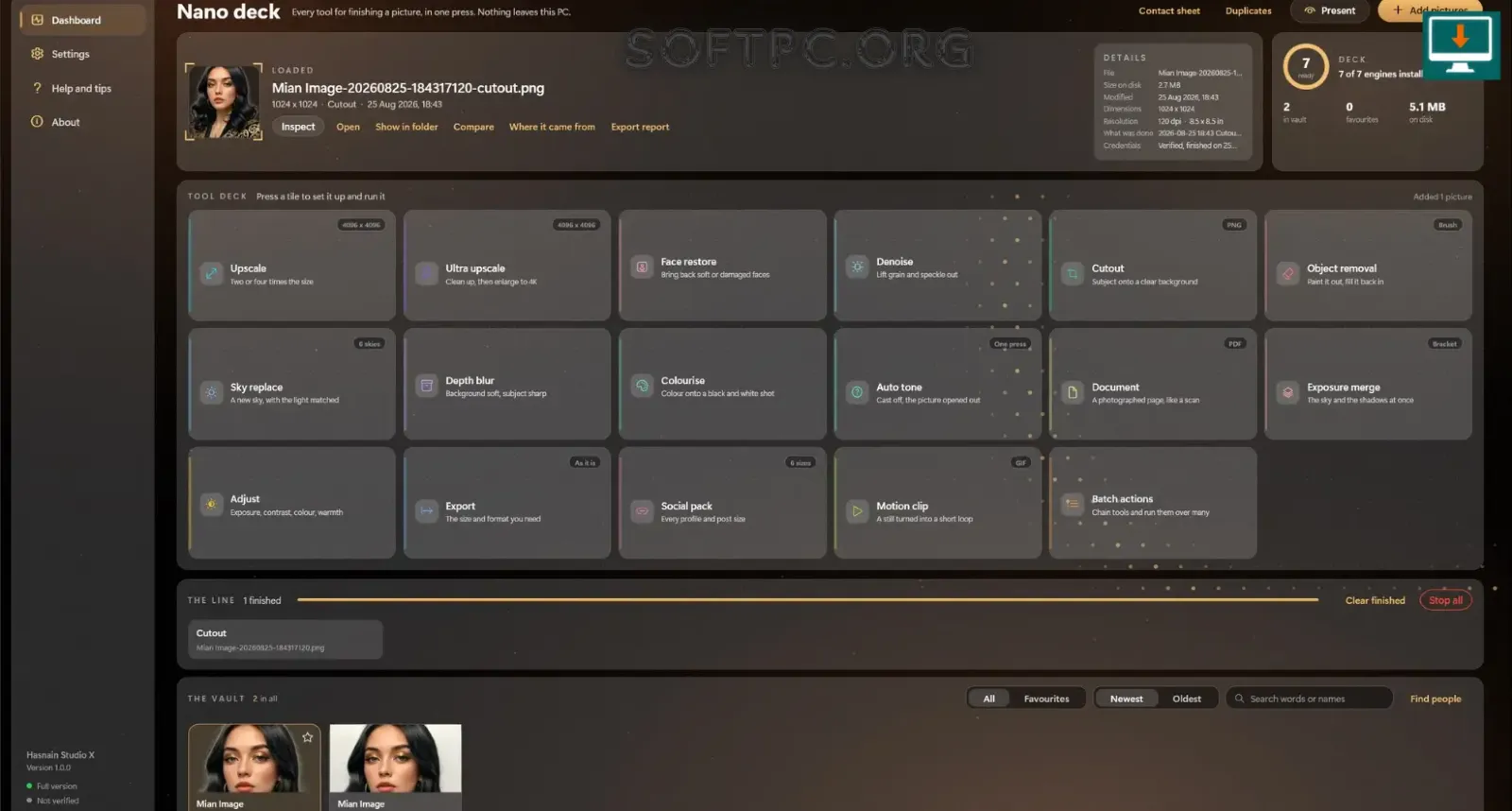Show All pictures in the vault
Screen dimensions: 1512x811
point(988,699)
